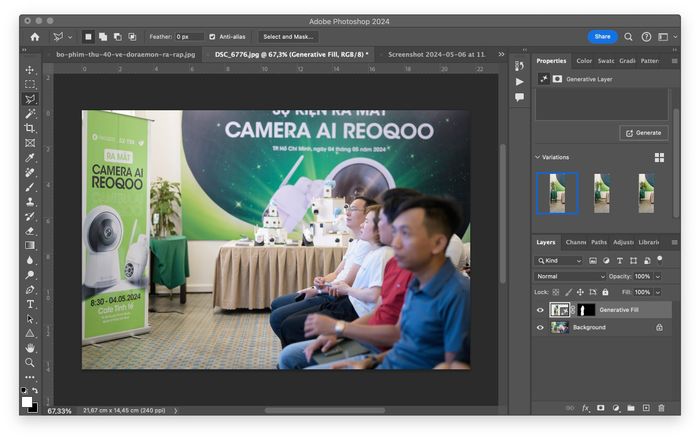
Task: Open the Fill slider dropdown arrow
Action: (658, 292)
